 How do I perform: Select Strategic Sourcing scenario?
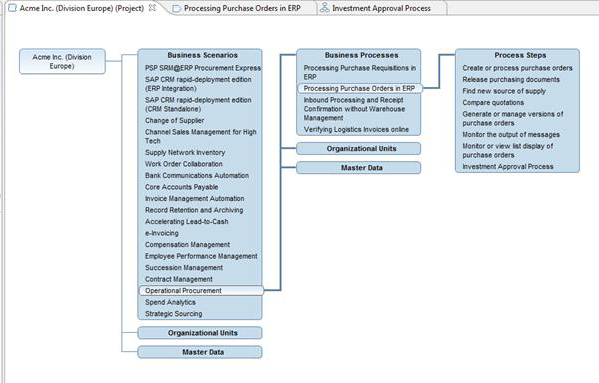tap(173, 314)
